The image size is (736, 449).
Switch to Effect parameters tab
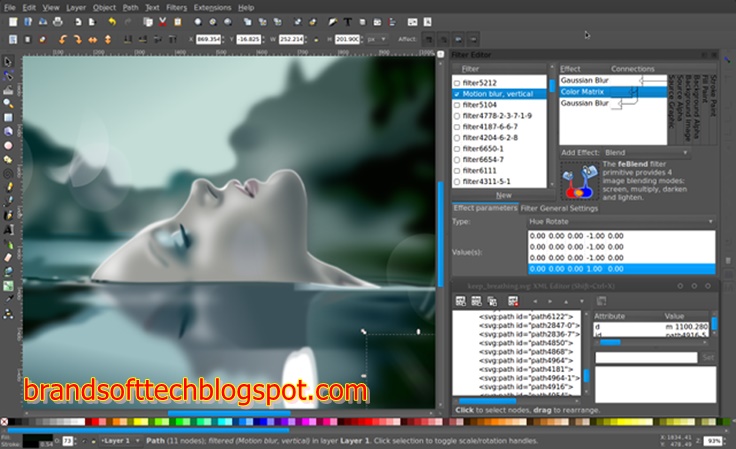[x=485, y=208]
